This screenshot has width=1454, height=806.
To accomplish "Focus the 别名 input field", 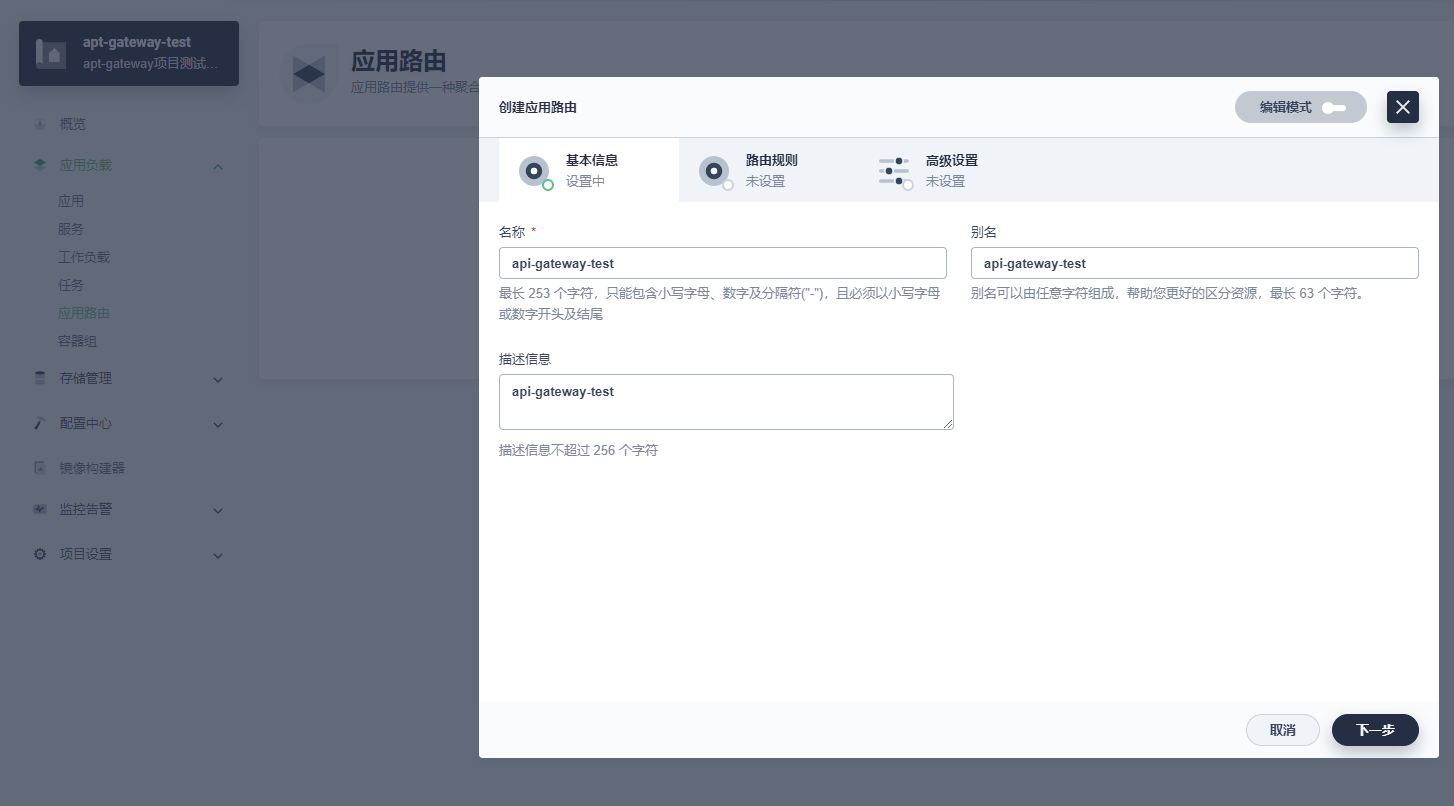I will click(1195, 263).
